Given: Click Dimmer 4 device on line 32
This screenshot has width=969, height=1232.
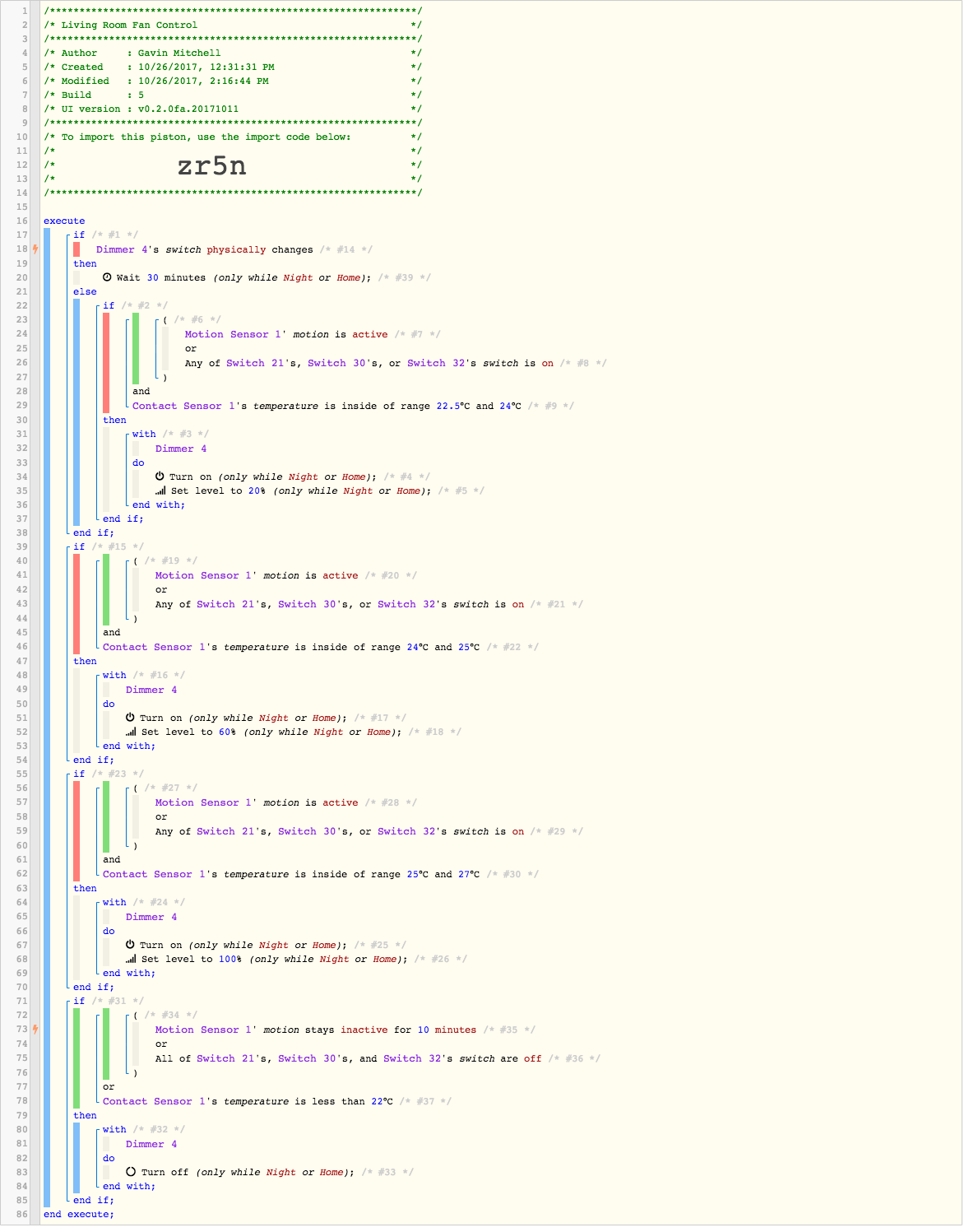Looking at the screenshot, I should [x=181, y=449].
